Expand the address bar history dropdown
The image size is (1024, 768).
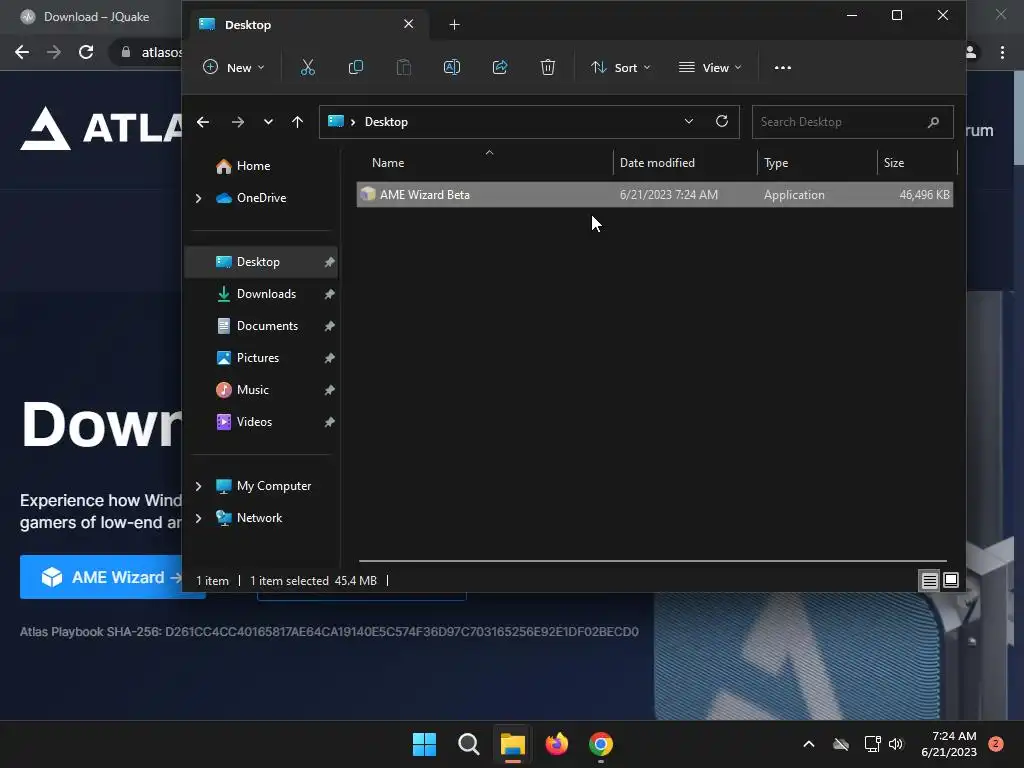tap(688, 121)
